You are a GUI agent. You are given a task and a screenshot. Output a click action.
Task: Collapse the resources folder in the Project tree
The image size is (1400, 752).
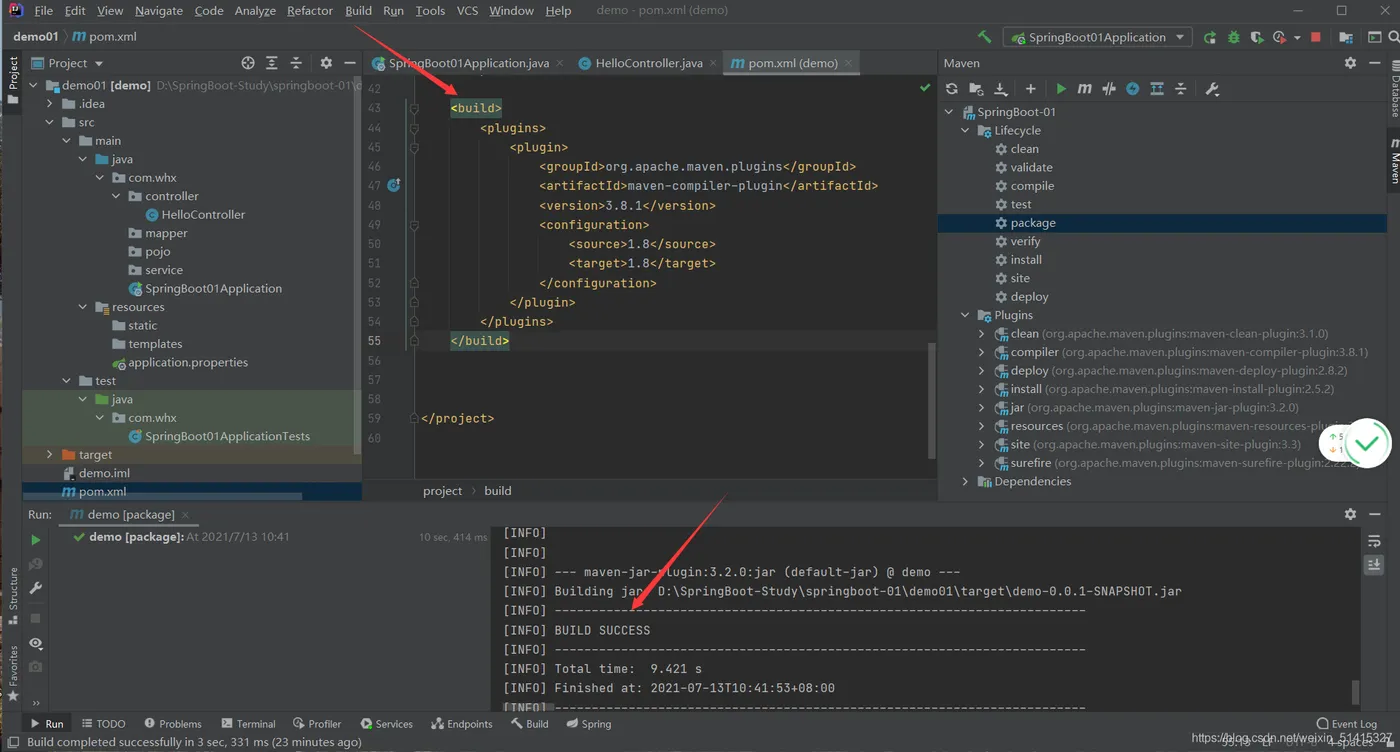tap(83, 307)
